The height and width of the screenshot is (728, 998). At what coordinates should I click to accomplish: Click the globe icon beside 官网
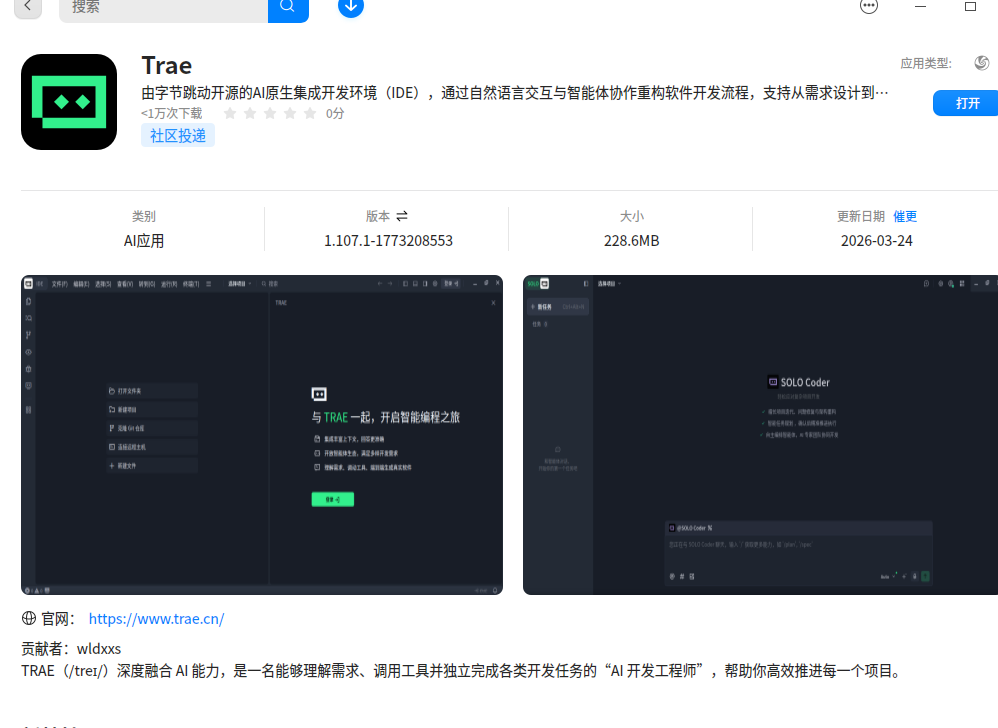[x=29, y=618]
